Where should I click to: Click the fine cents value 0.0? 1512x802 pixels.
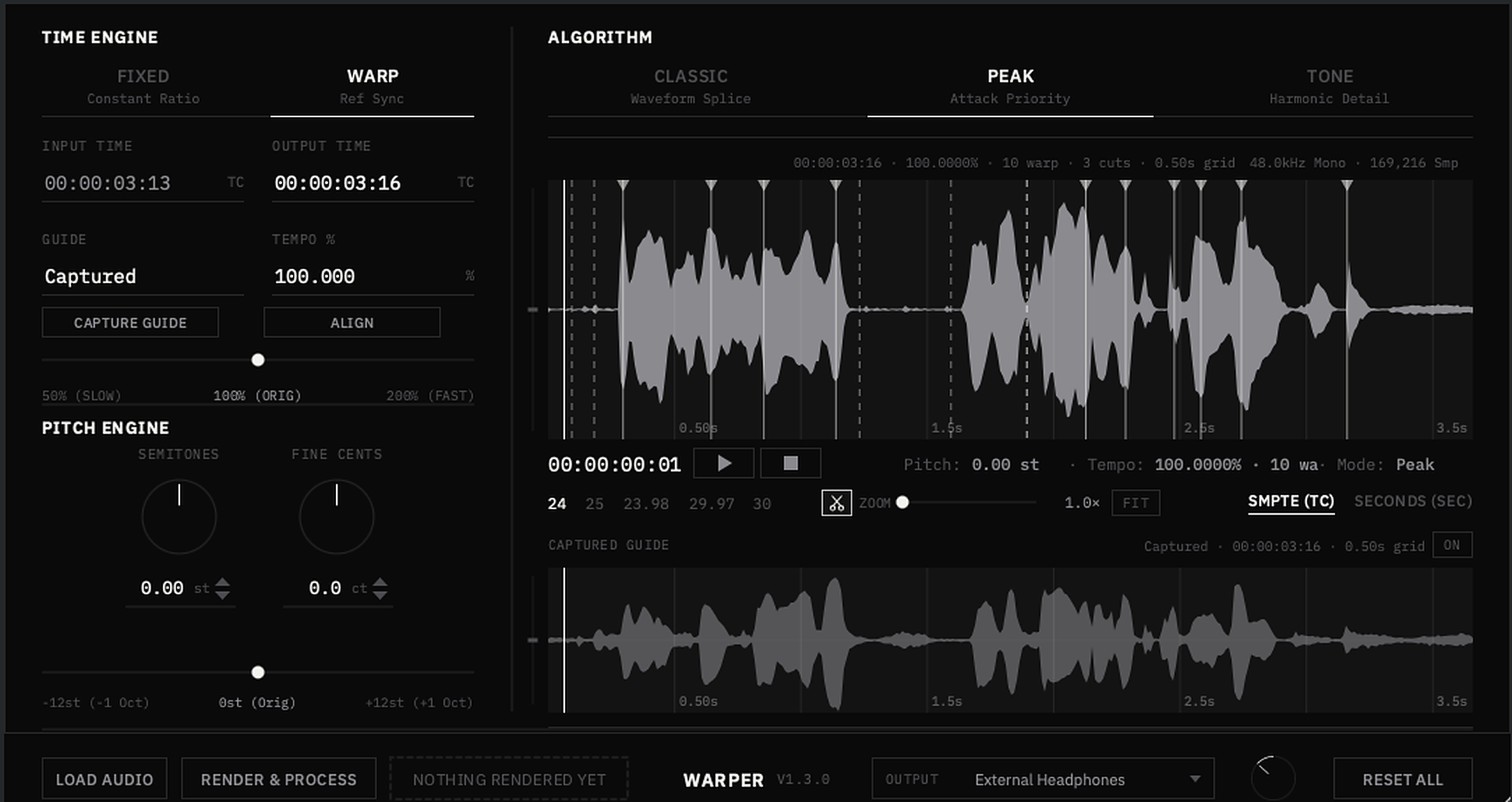tap(325, 589)
